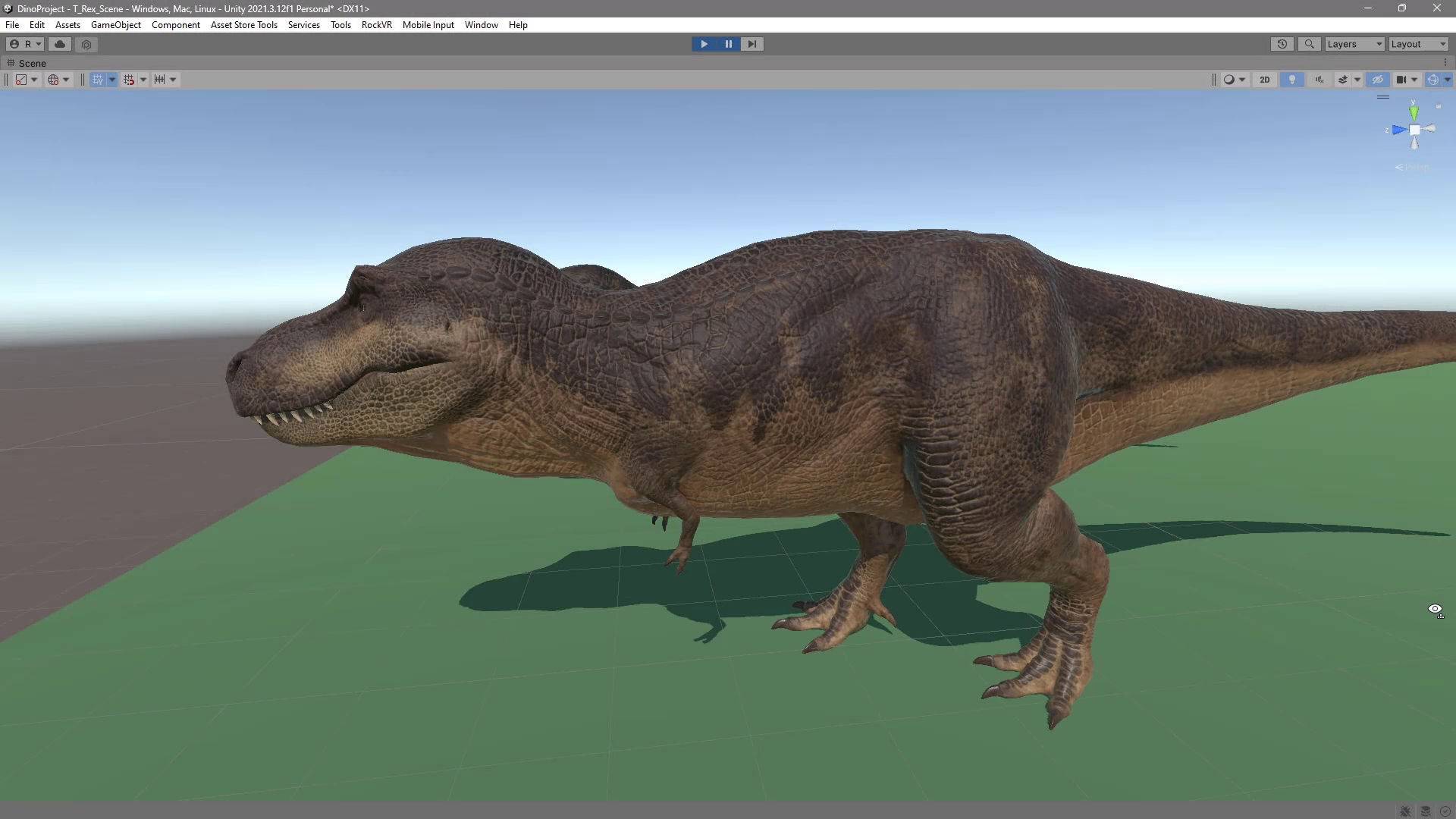Toggle grid visibility on Y axis

98,80
